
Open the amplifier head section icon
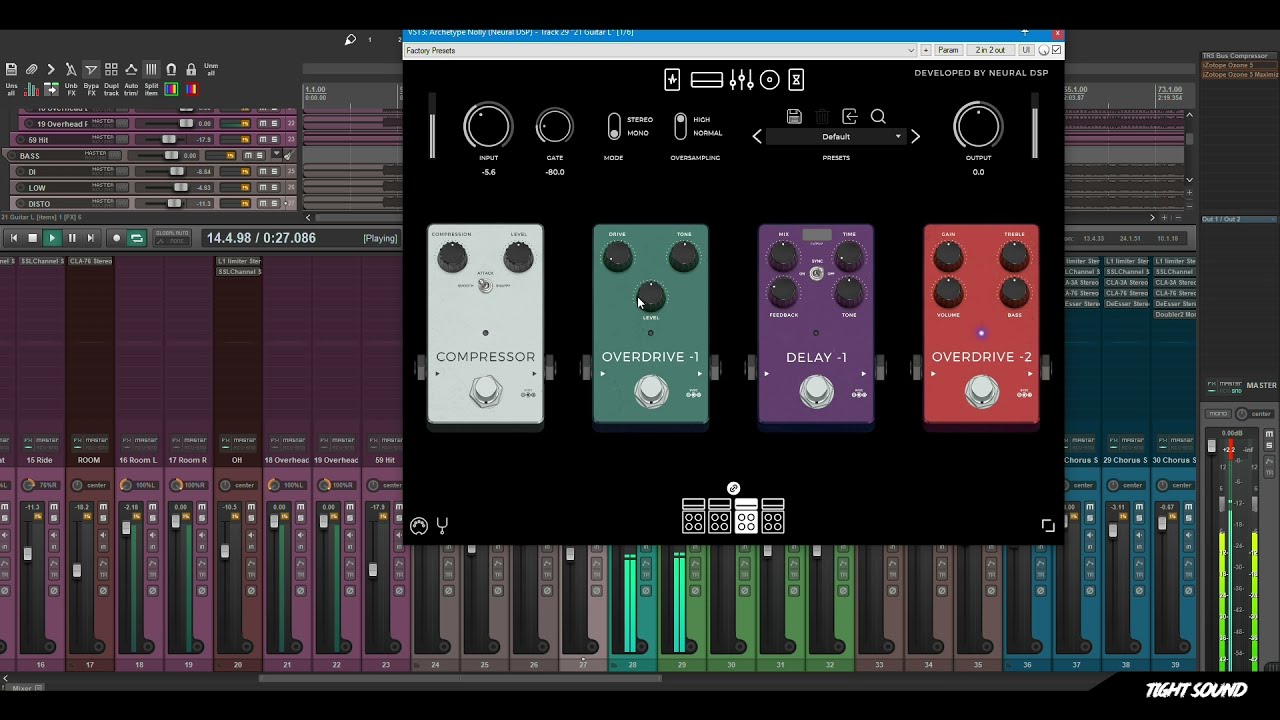coord(707,80)
